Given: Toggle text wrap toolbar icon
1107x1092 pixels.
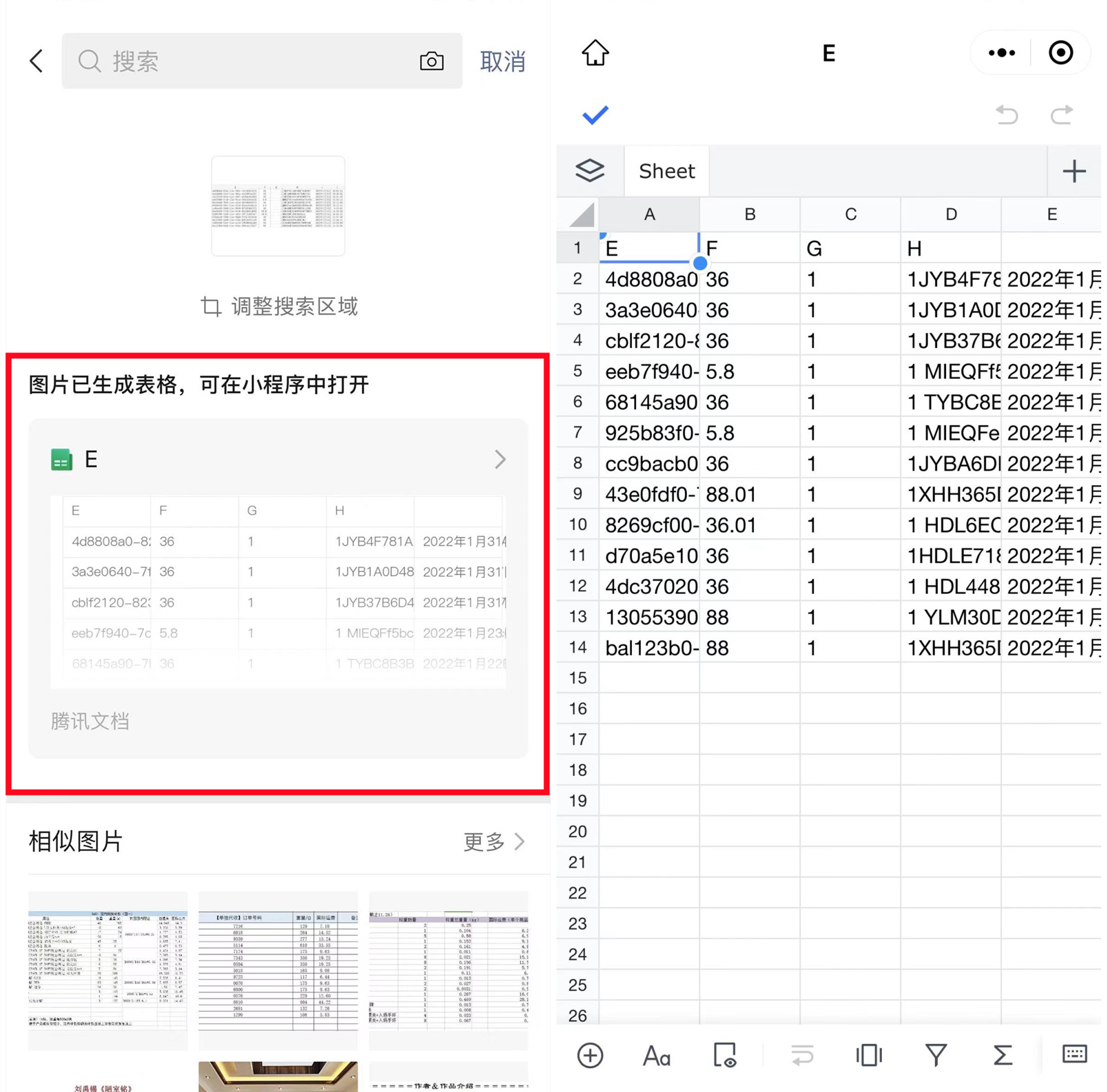Looking at the screenshot, I should (x=802, y=1055).
